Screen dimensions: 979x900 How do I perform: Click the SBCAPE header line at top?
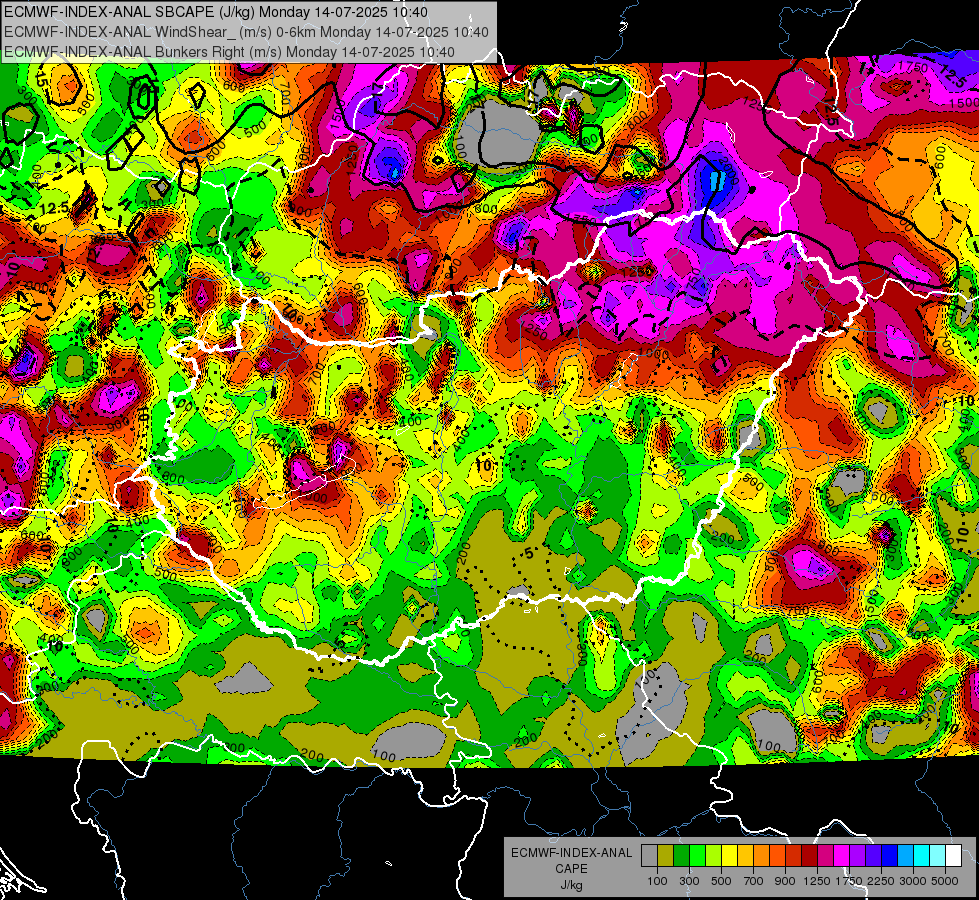(x=216, y=12)
